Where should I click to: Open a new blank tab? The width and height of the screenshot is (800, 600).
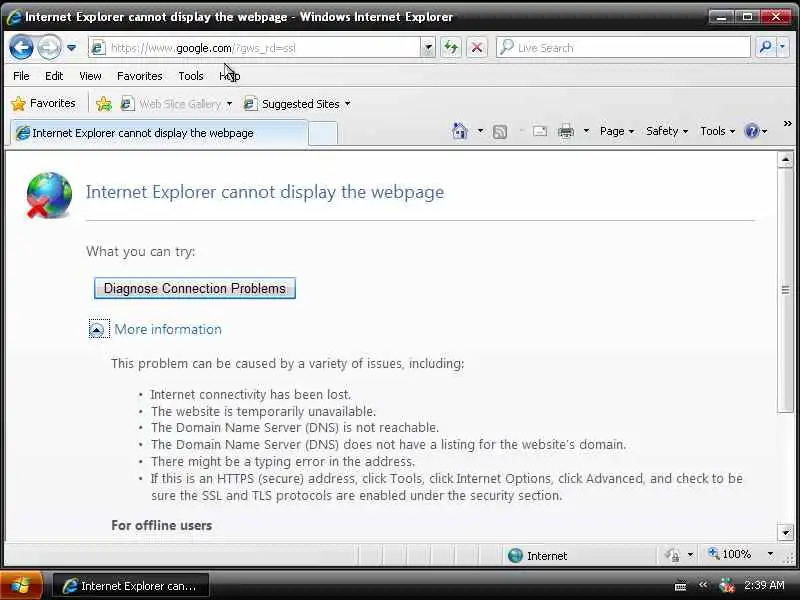point(323,134)
